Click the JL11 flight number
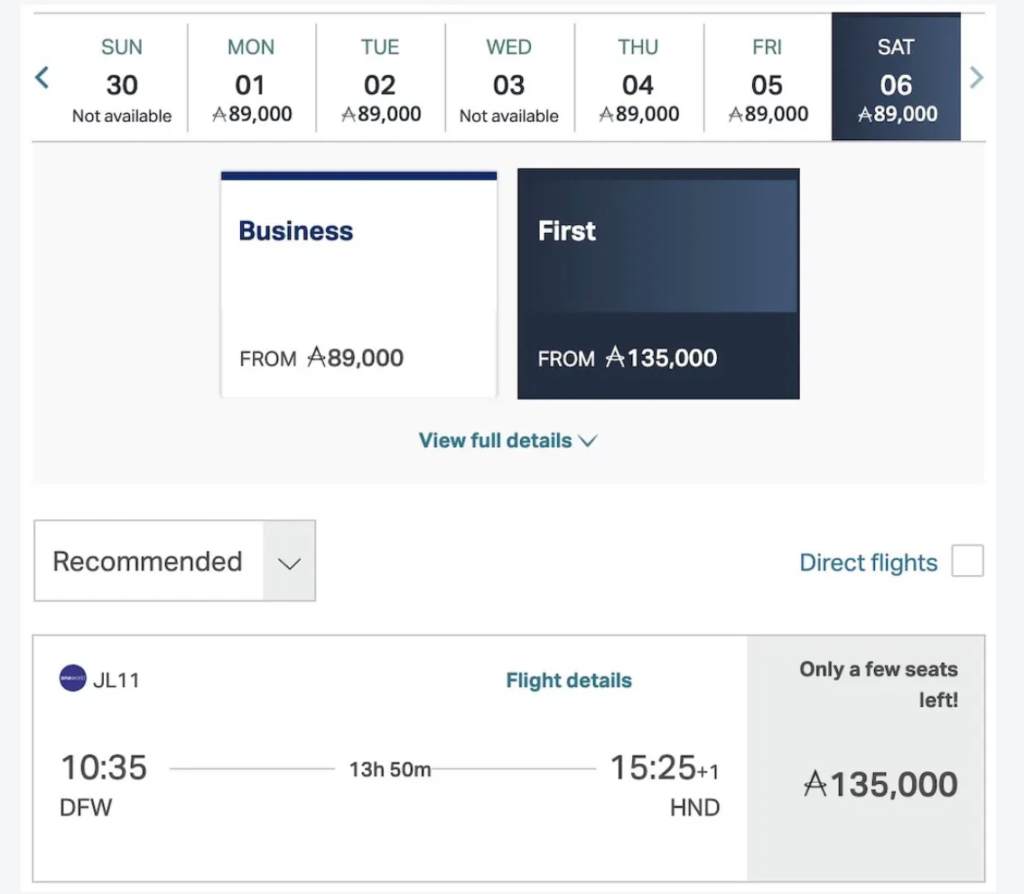This screenshot has width=1024, height=894. pyautogui.click(x=116, y=681)
